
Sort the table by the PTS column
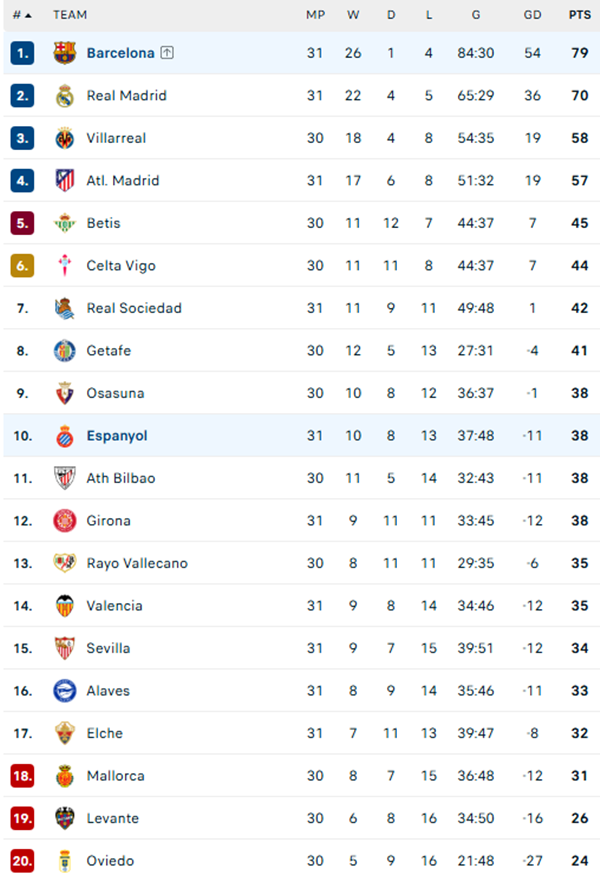point(580,14)
